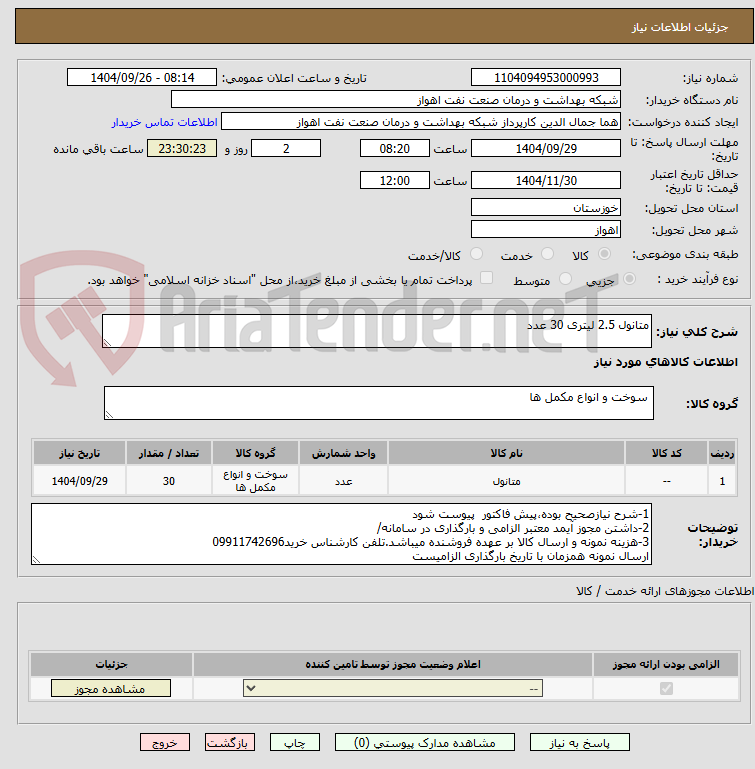Click the resize handle of شرح کلی نیاز box
Screen dimensions: 755x769
[x=107, y=343]
